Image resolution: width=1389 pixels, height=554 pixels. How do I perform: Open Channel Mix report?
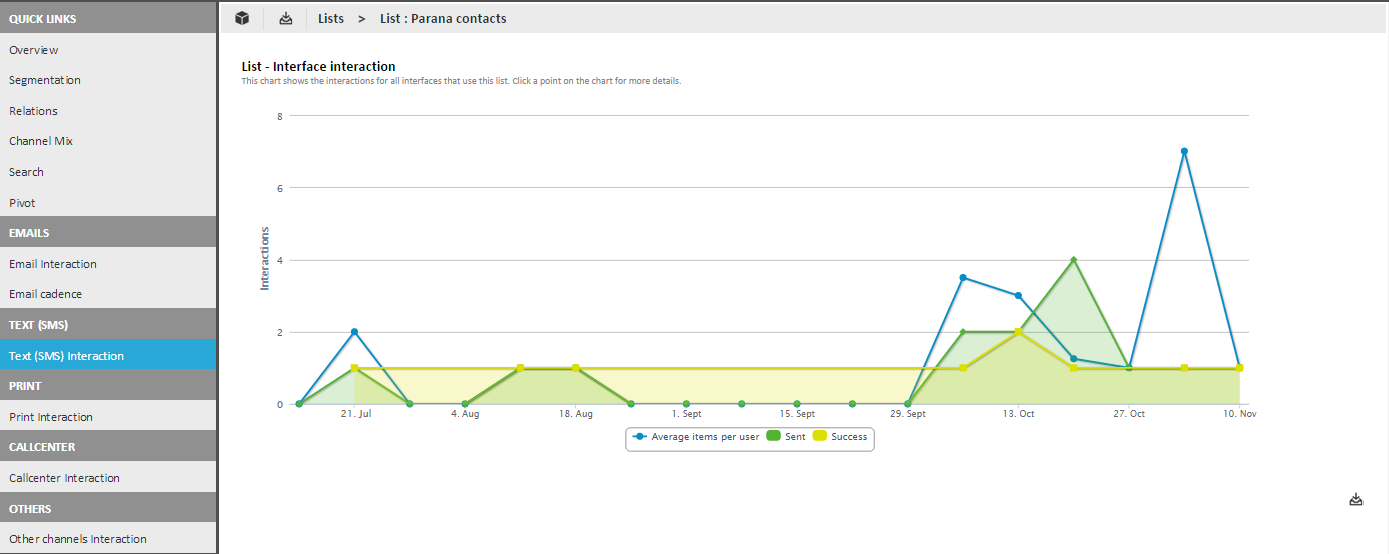click(x=41, y=141)
